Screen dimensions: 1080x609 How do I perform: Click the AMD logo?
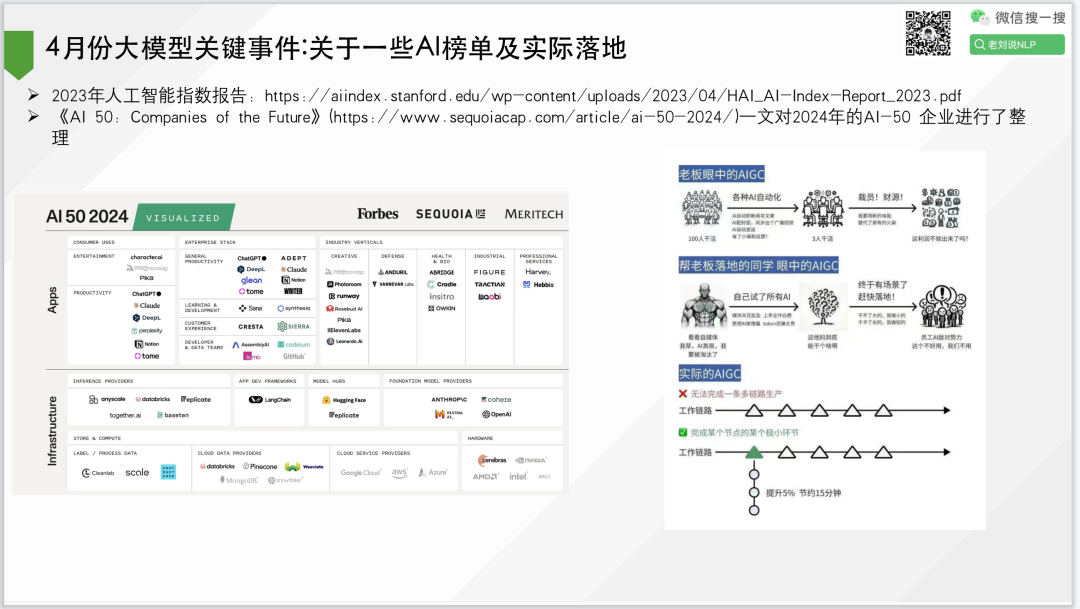[486, 477]
